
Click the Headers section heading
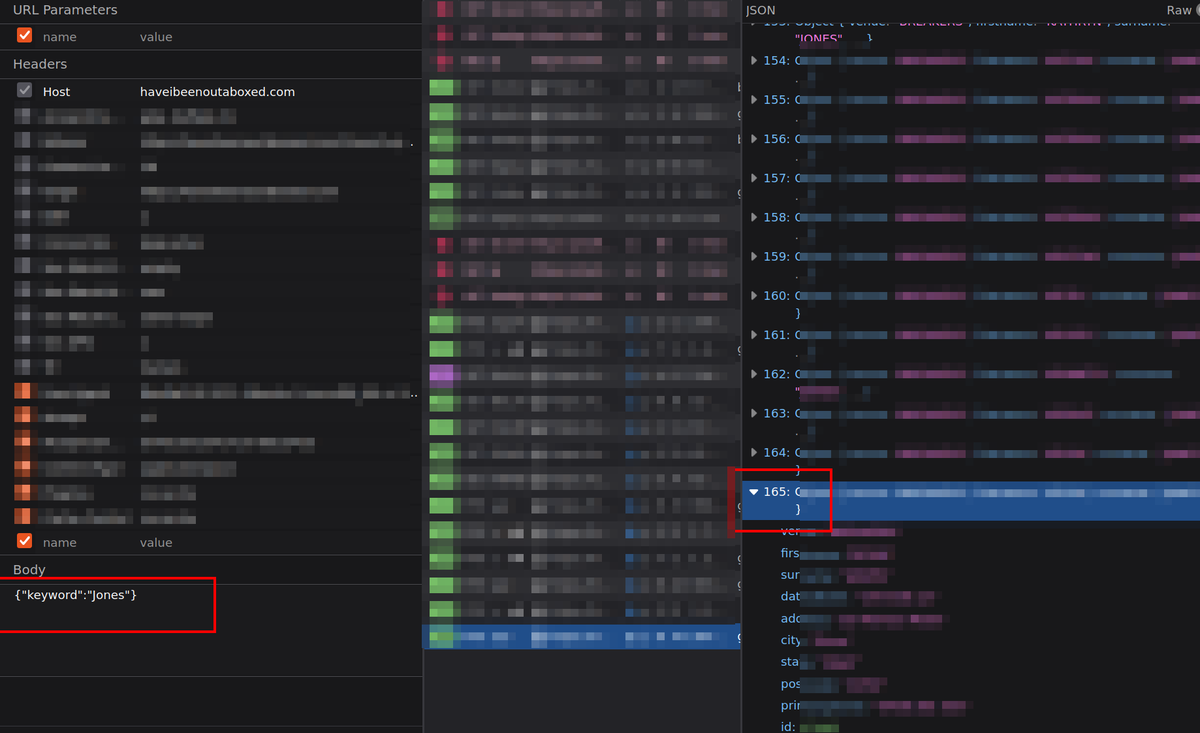click(x=40, y=64)
